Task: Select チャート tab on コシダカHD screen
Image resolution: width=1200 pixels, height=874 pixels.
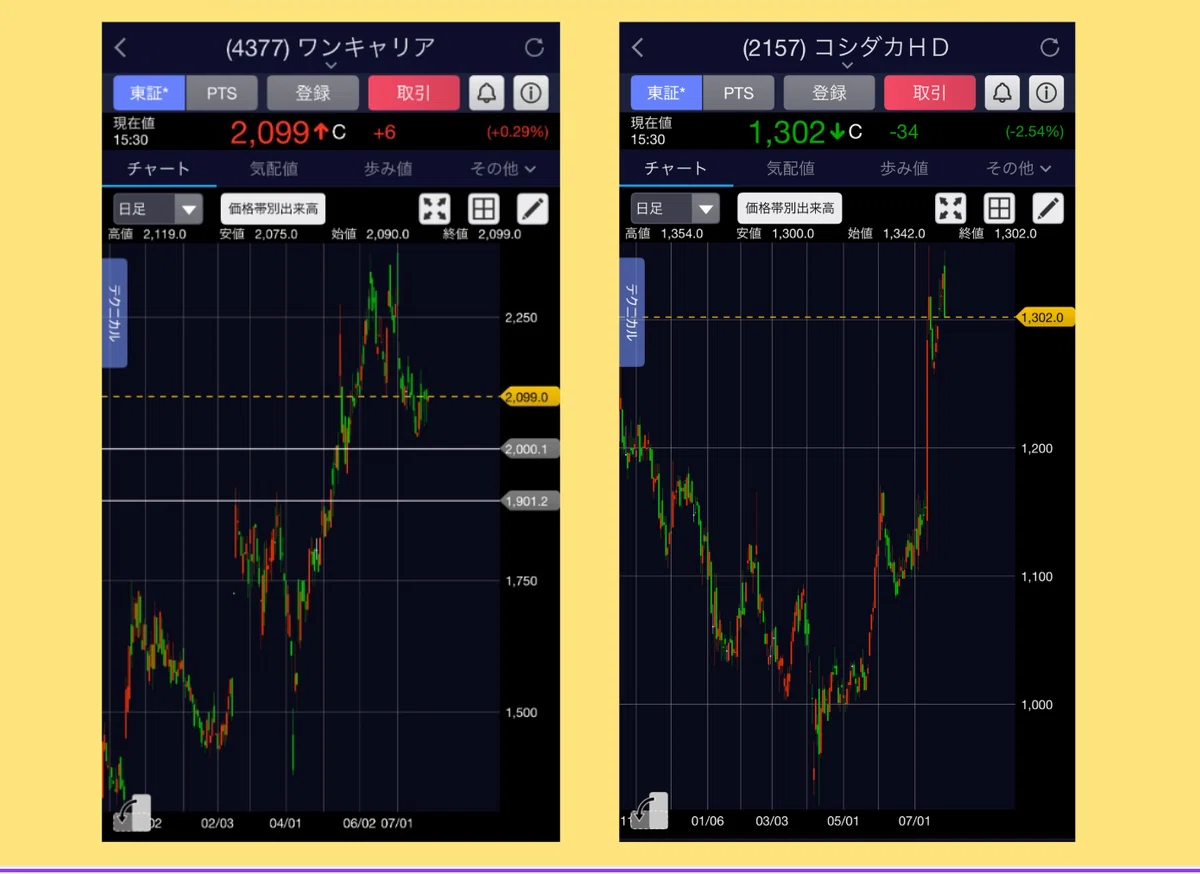Action: [x=676, y=169]
